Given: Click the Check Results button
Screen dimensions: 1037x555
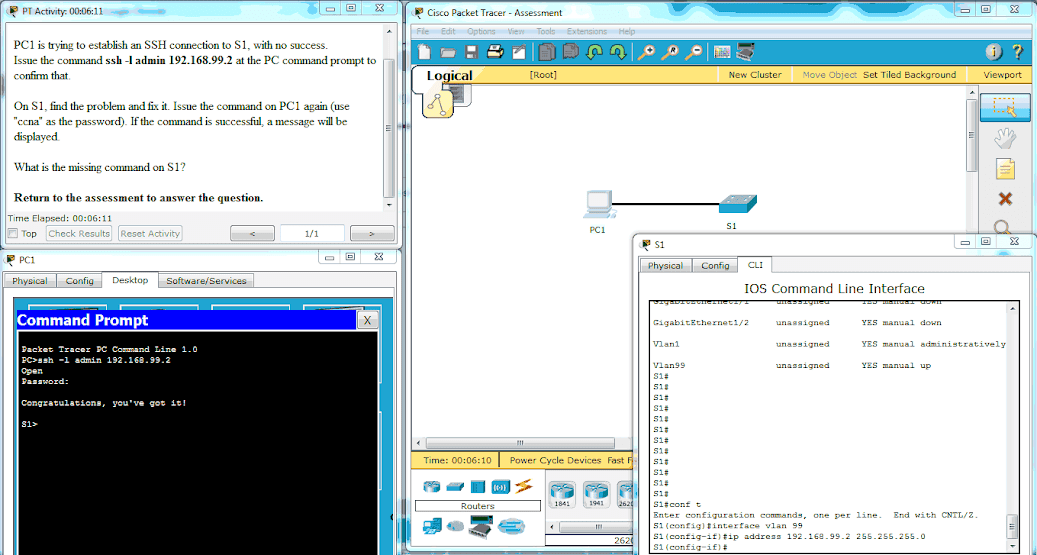Looking at the screenshot, I should (x=79, y=234).
